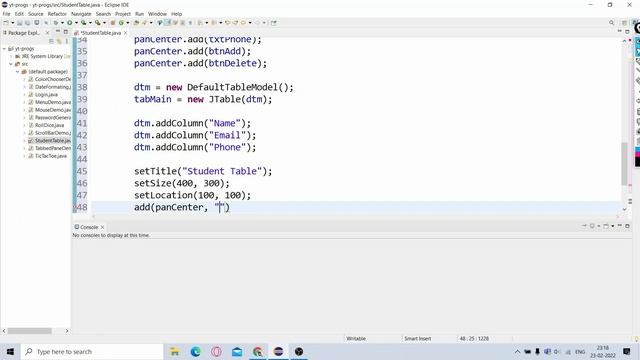Click the Package Explorer horizontal scrollbar

pyautogui.click(x=29, y=331)
